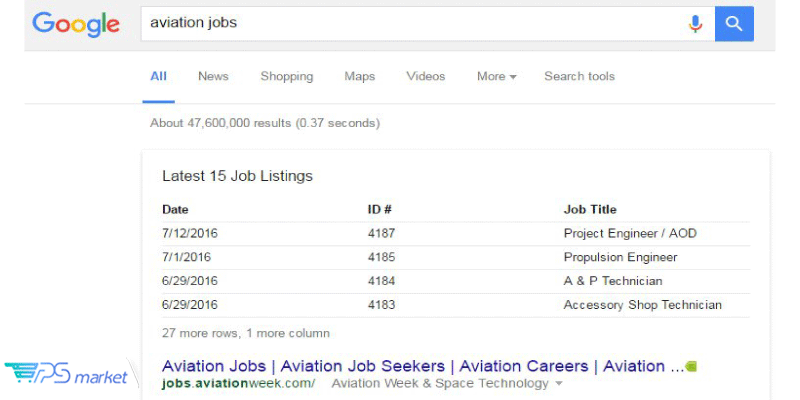Open Search tools options

click(x=579, y=77)
